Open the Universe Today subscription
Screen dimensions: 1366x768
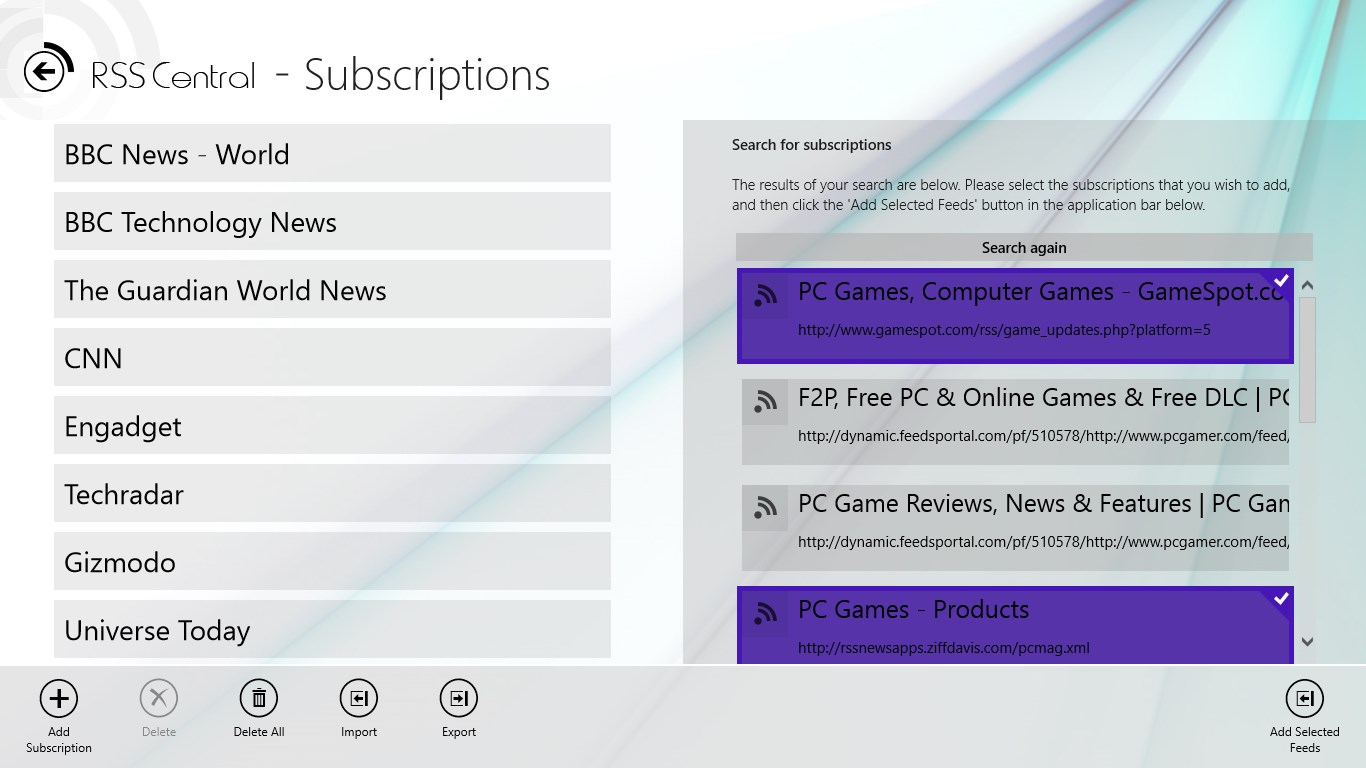(332, 630)
